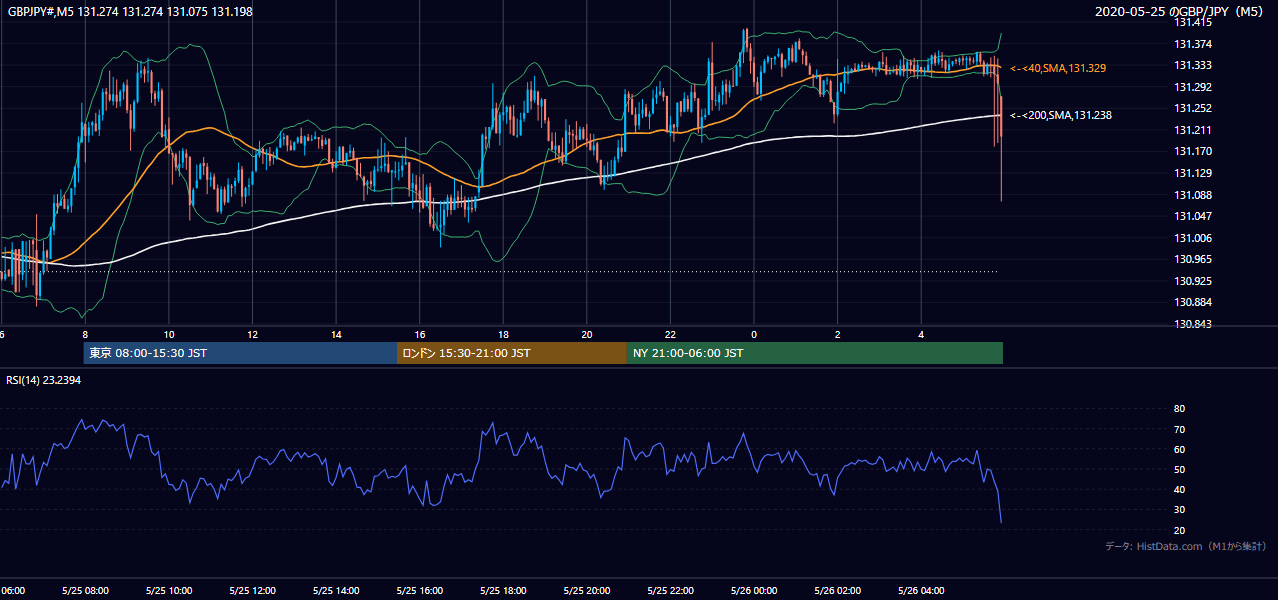Click the 5/25 08:00 date axis label
This screenshot has height=600, width=1278.
pos(84,591)
